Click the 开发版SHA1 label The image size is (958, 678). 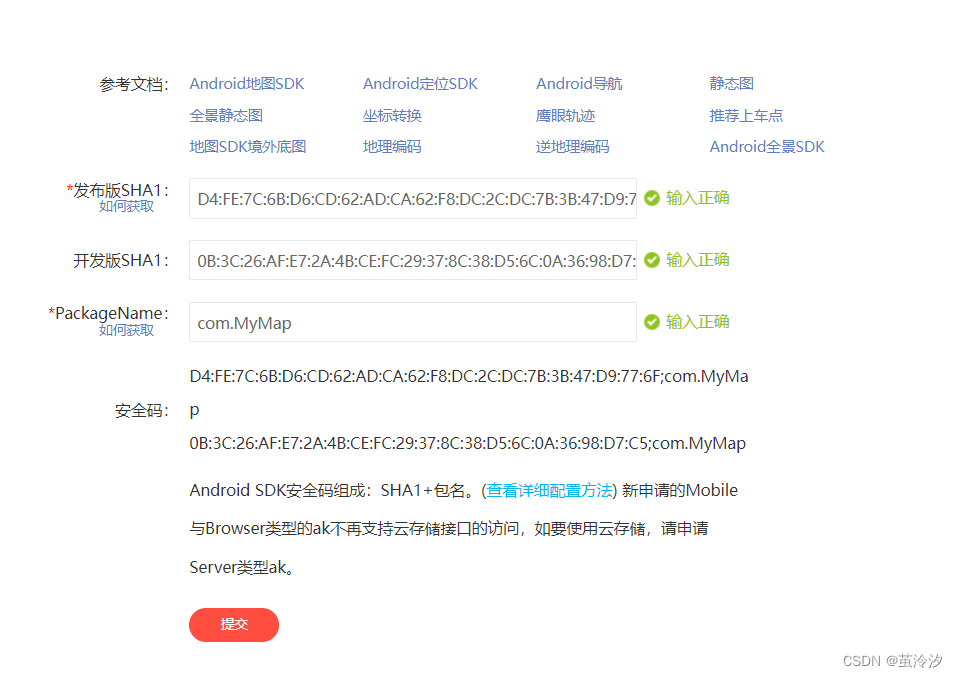tap(121, 261)
